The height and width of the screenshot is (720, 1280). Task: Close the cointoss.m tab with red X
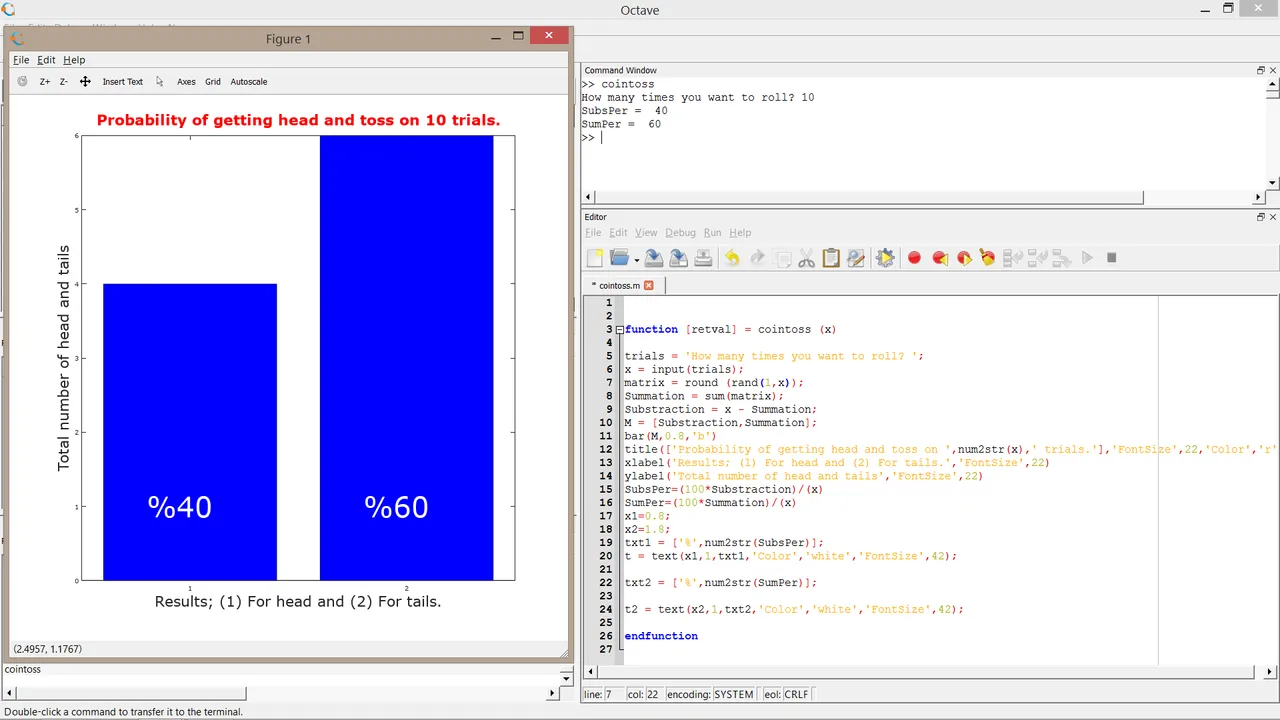[648, 285]
